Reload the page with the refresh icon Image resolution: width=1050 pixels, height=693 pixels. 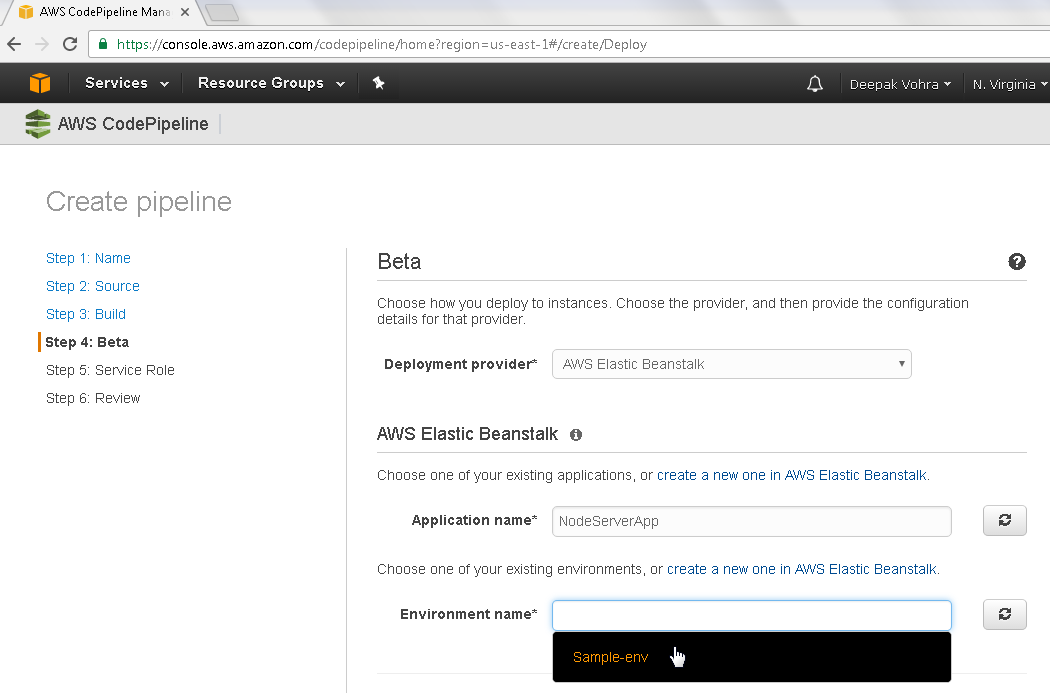click(x=70, y=44)
